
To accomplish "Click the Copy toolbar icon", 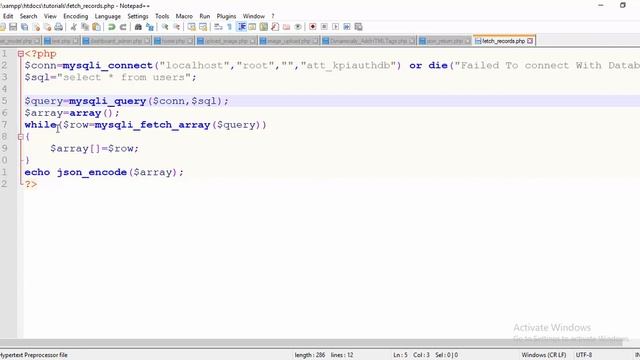I will pyautogui.click(x=85, y=27).
